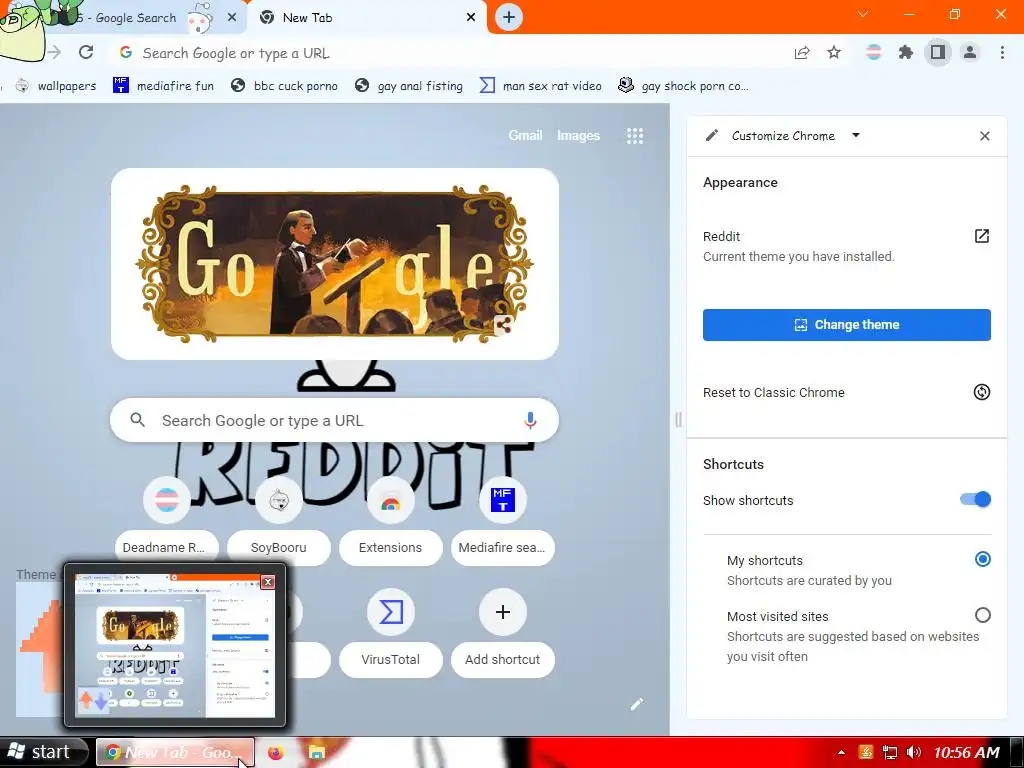This screenshot has height=768, width=1024.
Task: Click the network tray icon
Action: 889,752
